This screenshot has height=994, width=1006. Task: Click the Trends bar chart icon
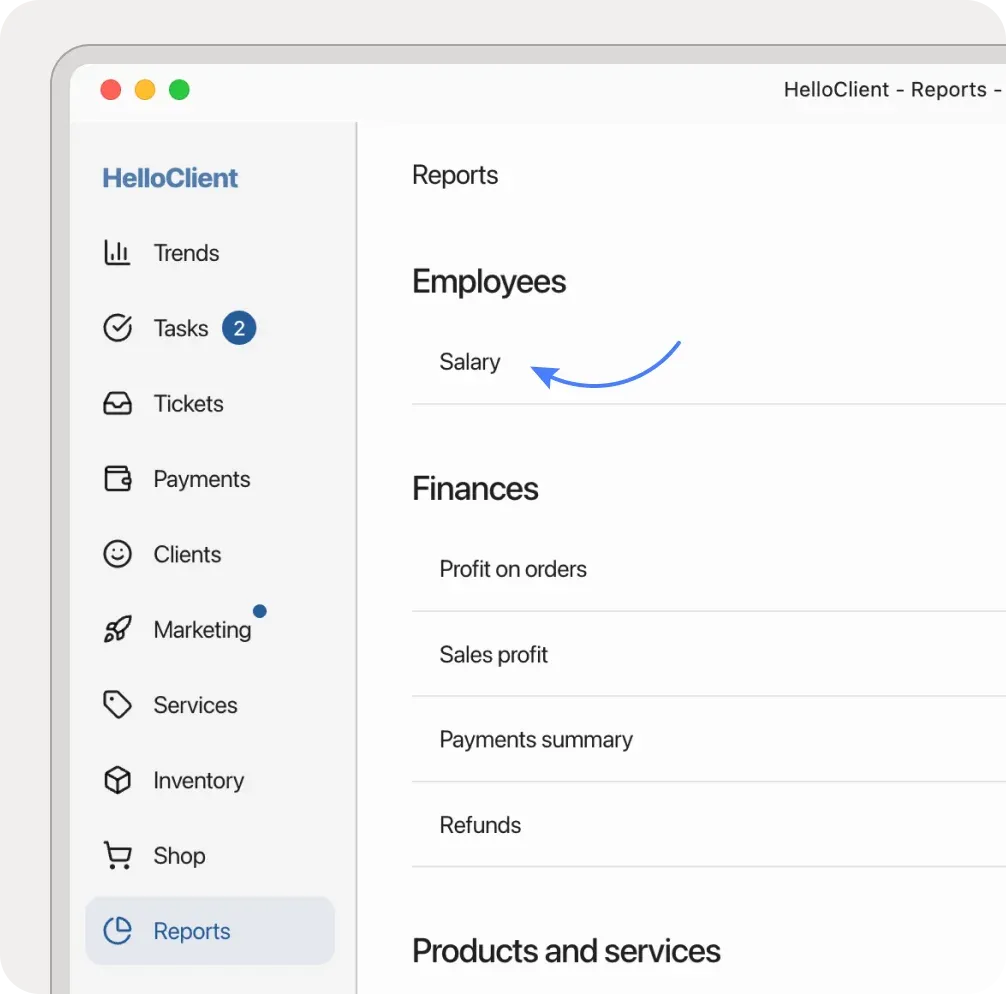click(x=118, y=253)
